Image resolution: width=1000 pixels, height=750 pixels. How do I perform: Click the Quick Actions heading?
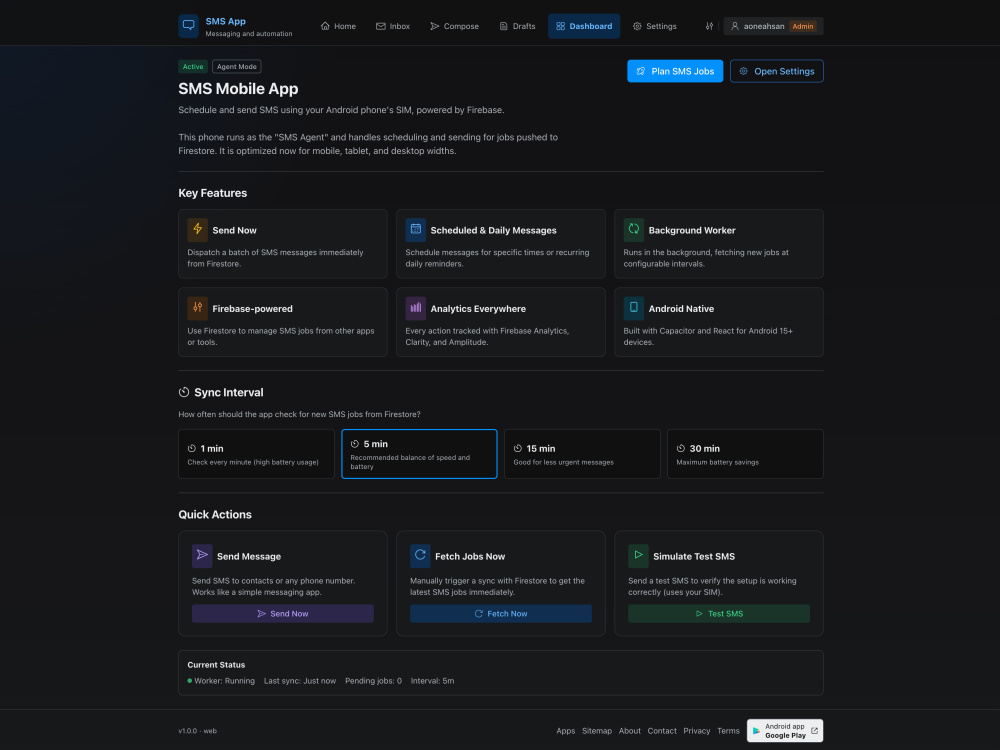click(x=215, y=514)
